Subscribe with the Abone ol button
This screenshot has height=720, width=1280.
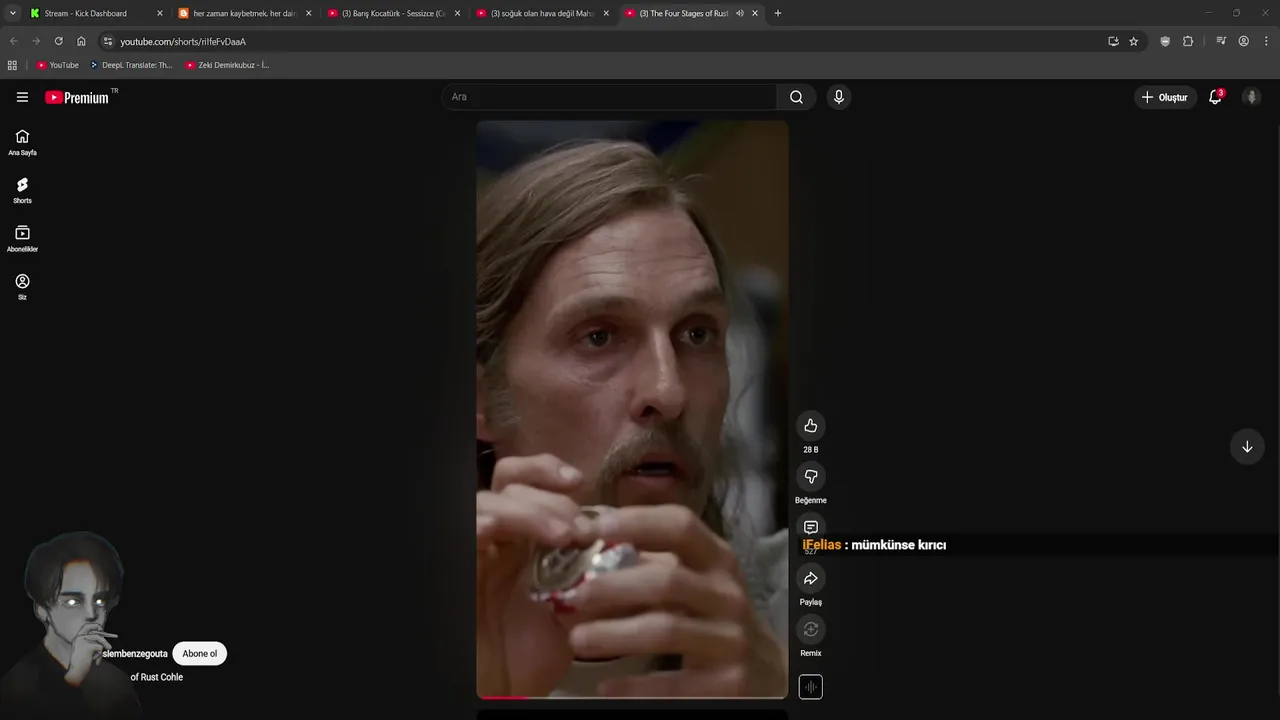coord(200,654)
